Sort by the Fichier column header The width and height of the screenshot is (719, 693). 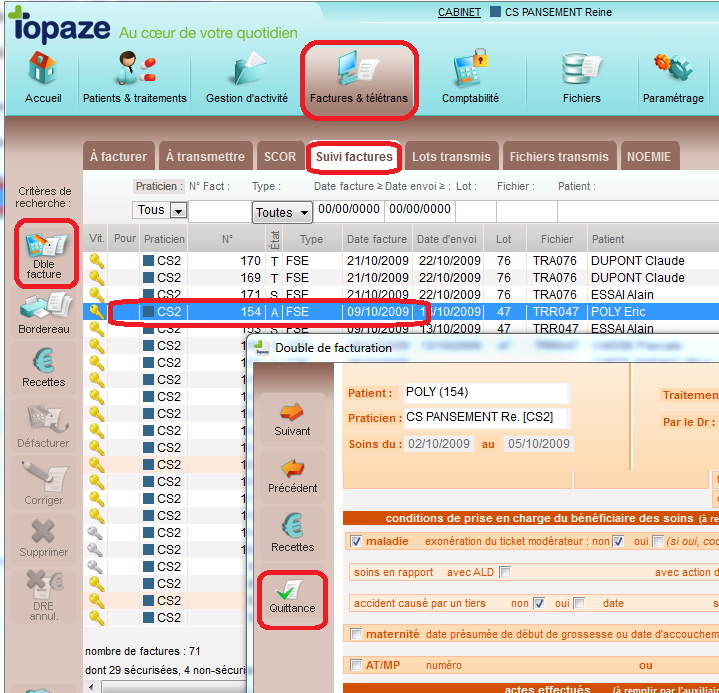coord(557,239)
